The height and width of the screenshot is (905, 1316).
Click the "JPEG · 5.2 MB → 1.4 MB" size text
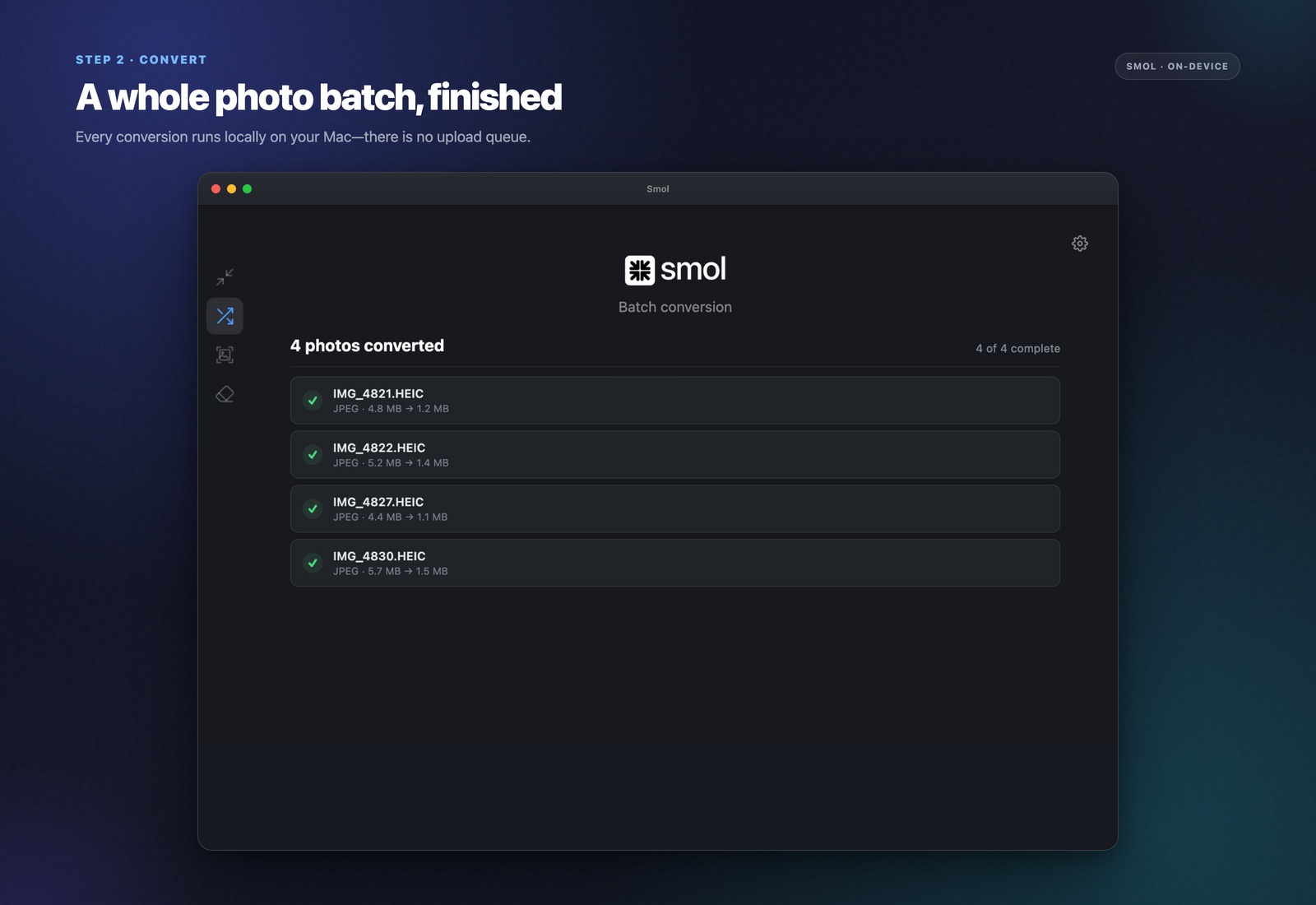[x=391, y=463]
